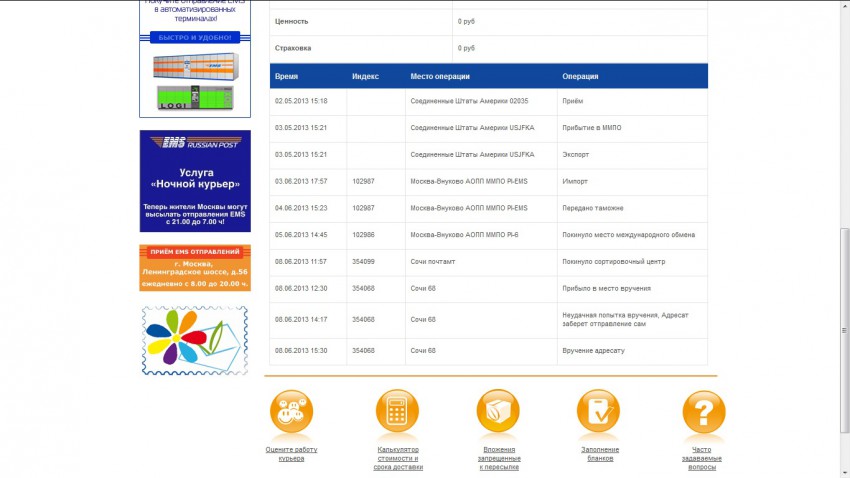Open 'Часто задаваемые вопросы' link
The width and height of the screenshot is (850, 478).
703,458
